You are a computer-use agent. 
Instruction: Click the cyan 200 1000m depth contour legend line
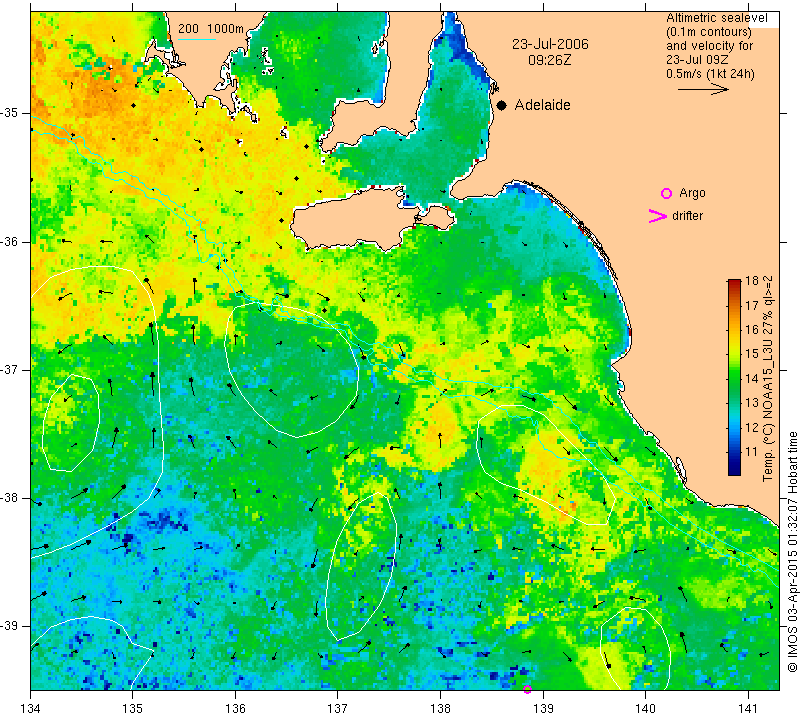pyautogui.click(x=197, y=39)
